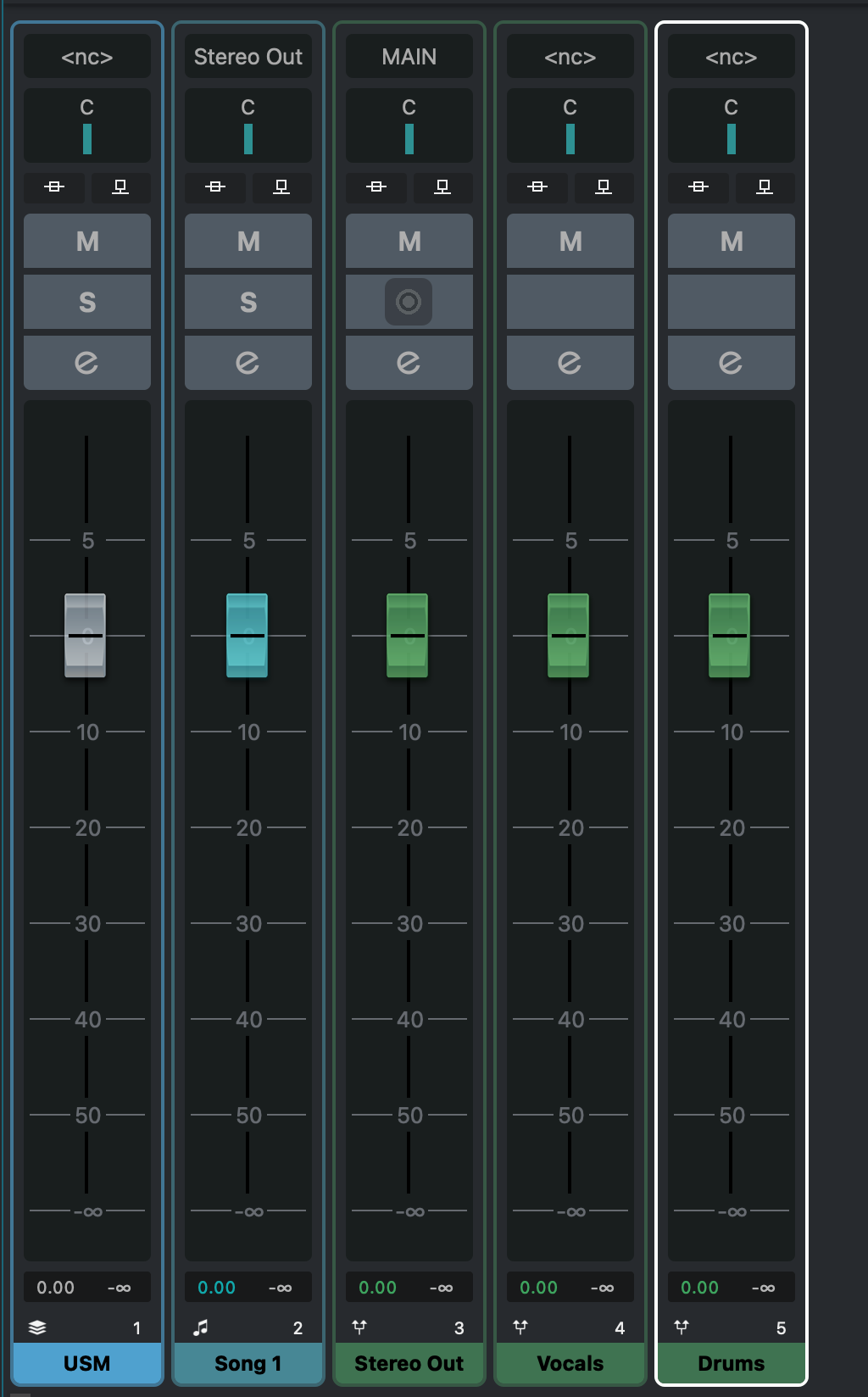
Task: Solo the USM channel
Action: [86, 302]
